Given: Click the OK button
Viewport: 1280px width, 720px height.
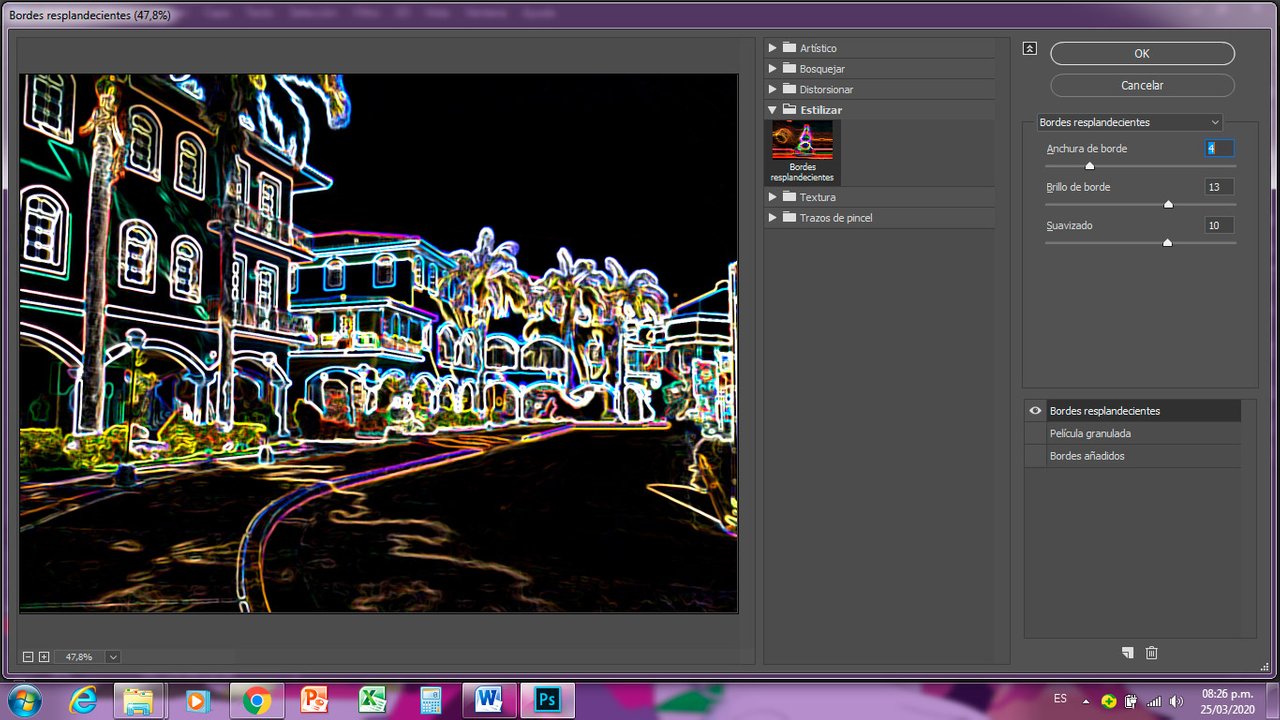Looking at the screenshot, I should click(1142, 54).
